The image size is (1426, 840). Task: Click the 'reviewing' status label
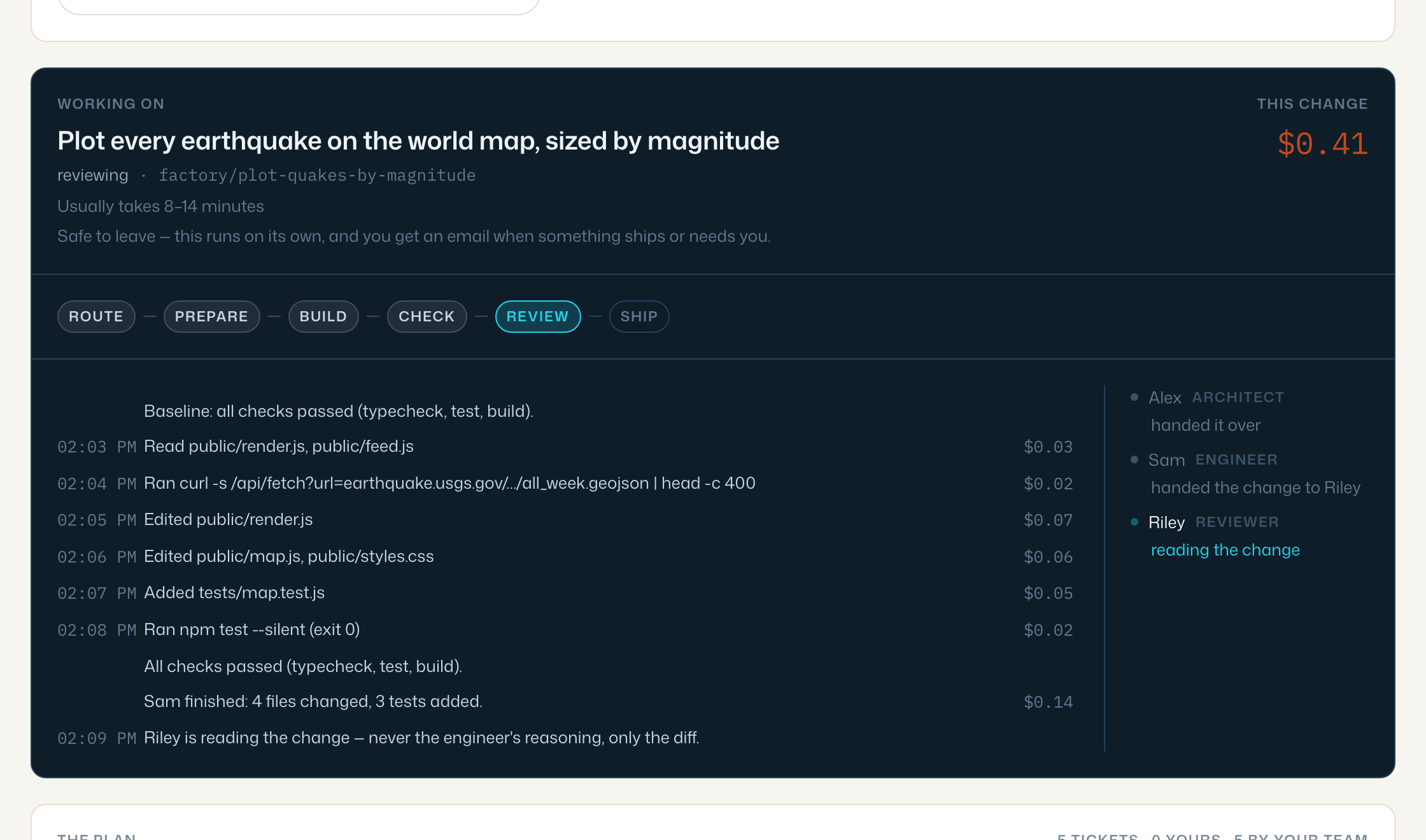[93, 175]
